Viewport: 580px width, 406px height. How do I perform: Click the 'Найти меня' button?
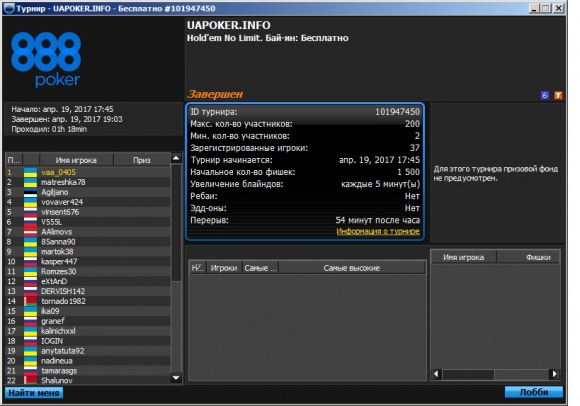(34, 393)
